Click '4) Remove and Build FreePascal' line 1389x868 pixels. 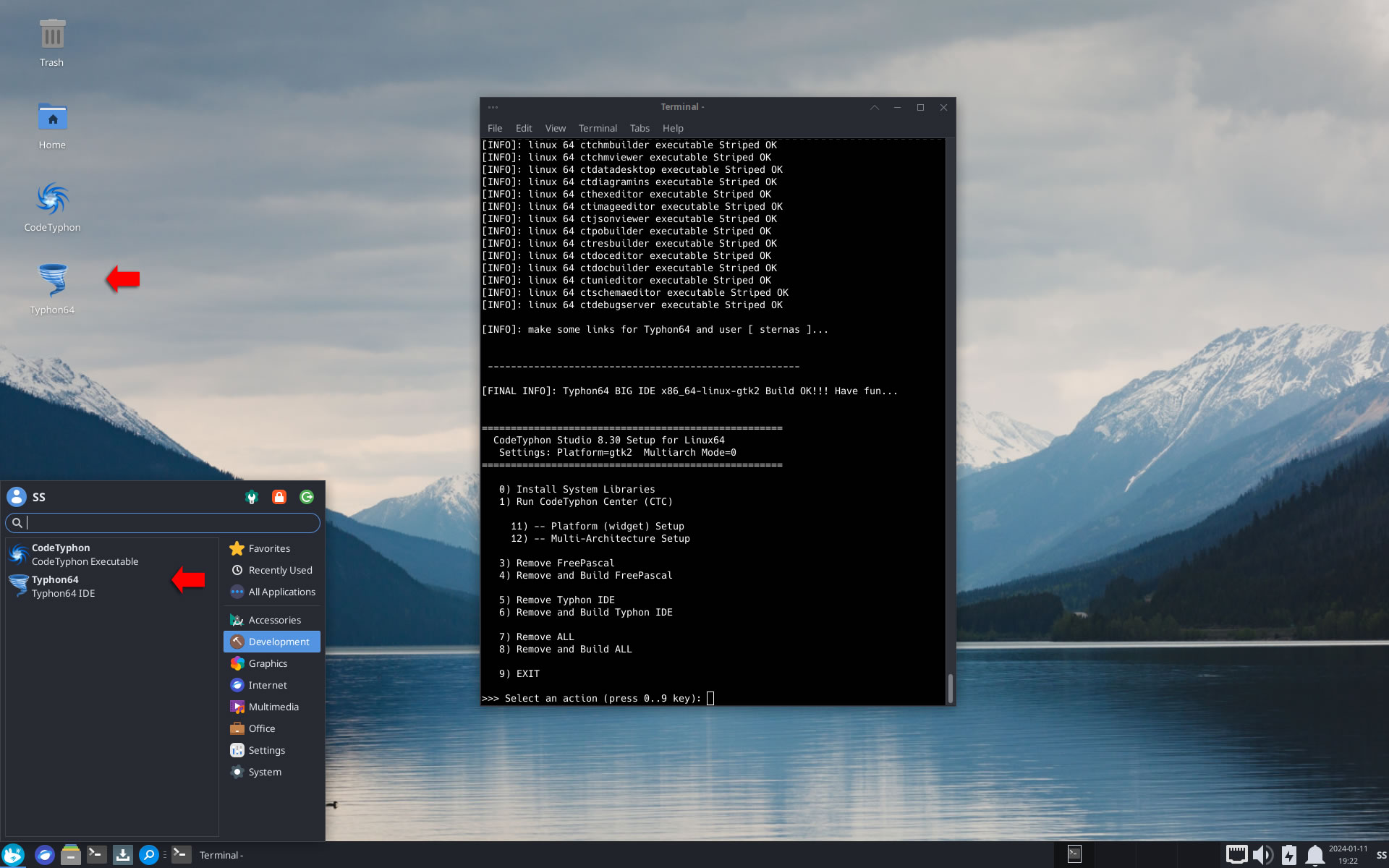(586, 575)
